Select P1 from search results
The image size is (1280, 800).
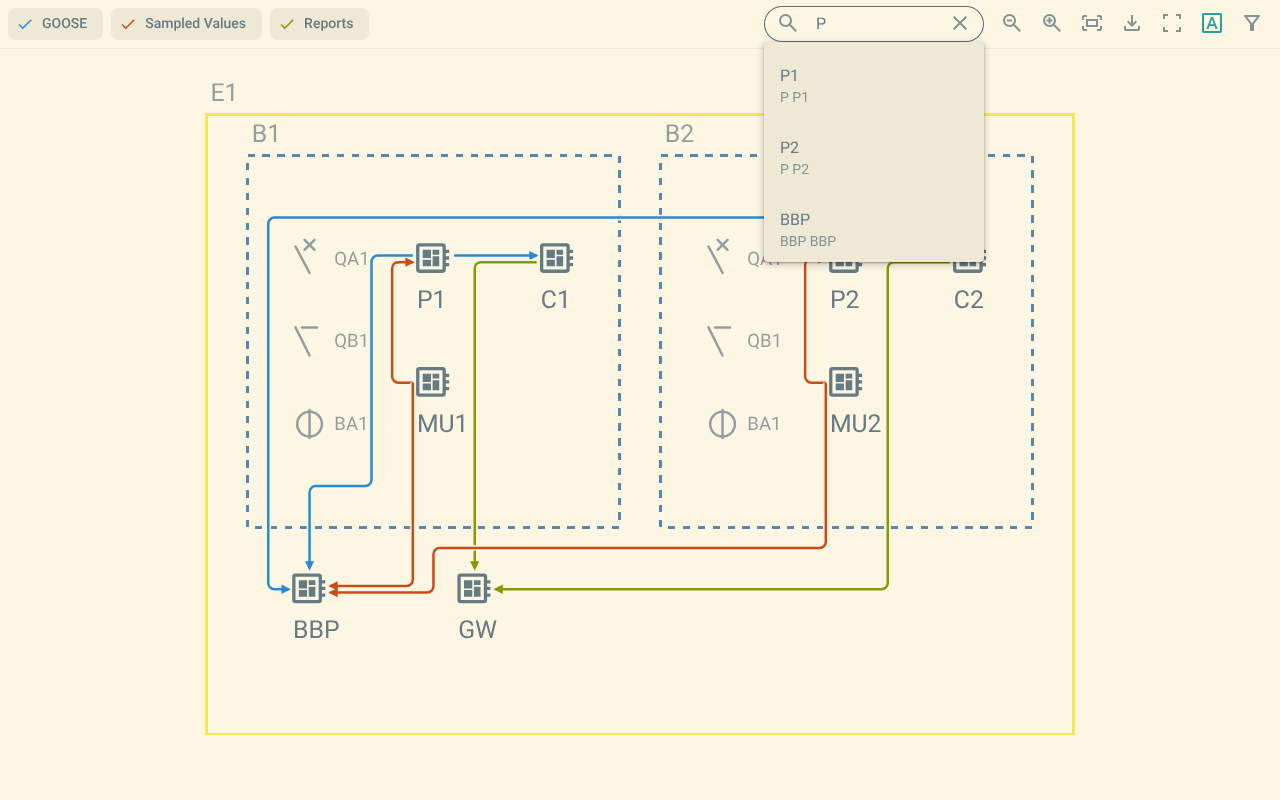click(874, 86)
